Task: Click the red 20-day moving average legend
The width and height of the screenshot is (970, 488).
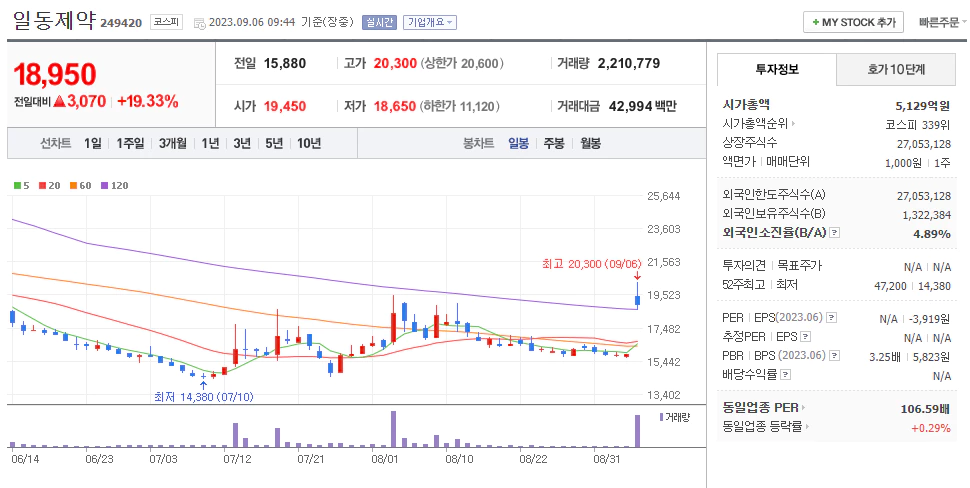Action: tap(49, 186)
